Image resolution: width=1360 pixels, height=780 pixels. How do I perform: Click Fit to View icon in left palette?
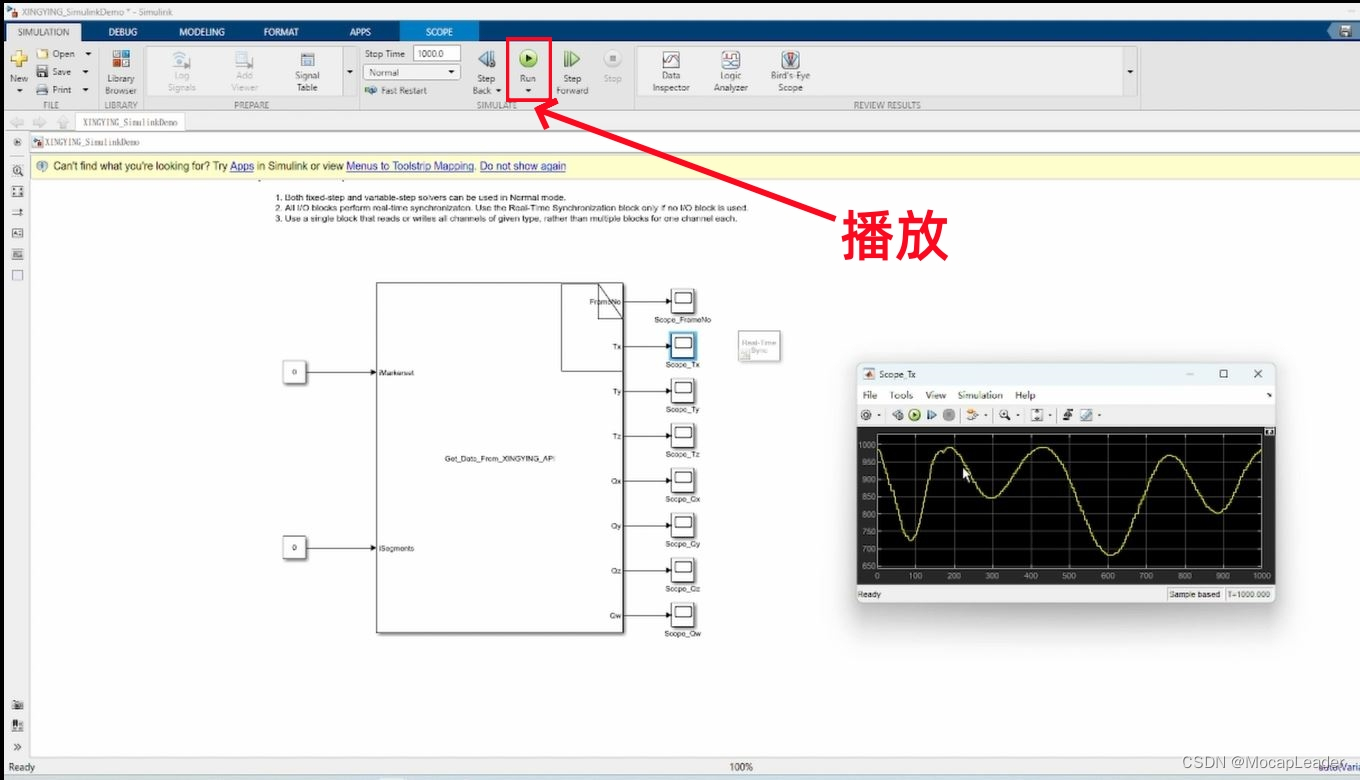click(x=17, y=191)
